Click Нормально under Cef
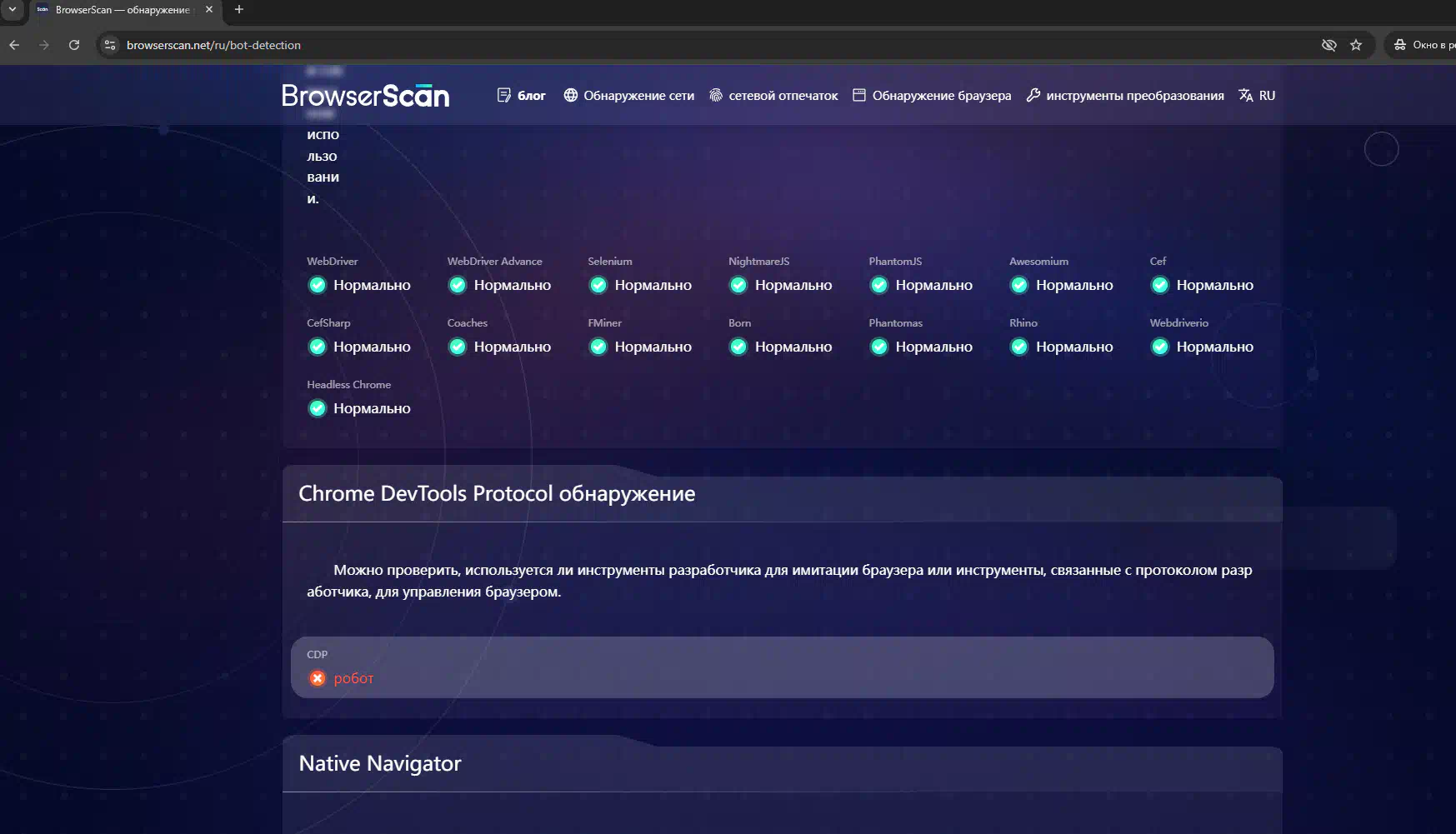Image resolution: width=1456 pixels, height=834 pixels. (1215, 286)
